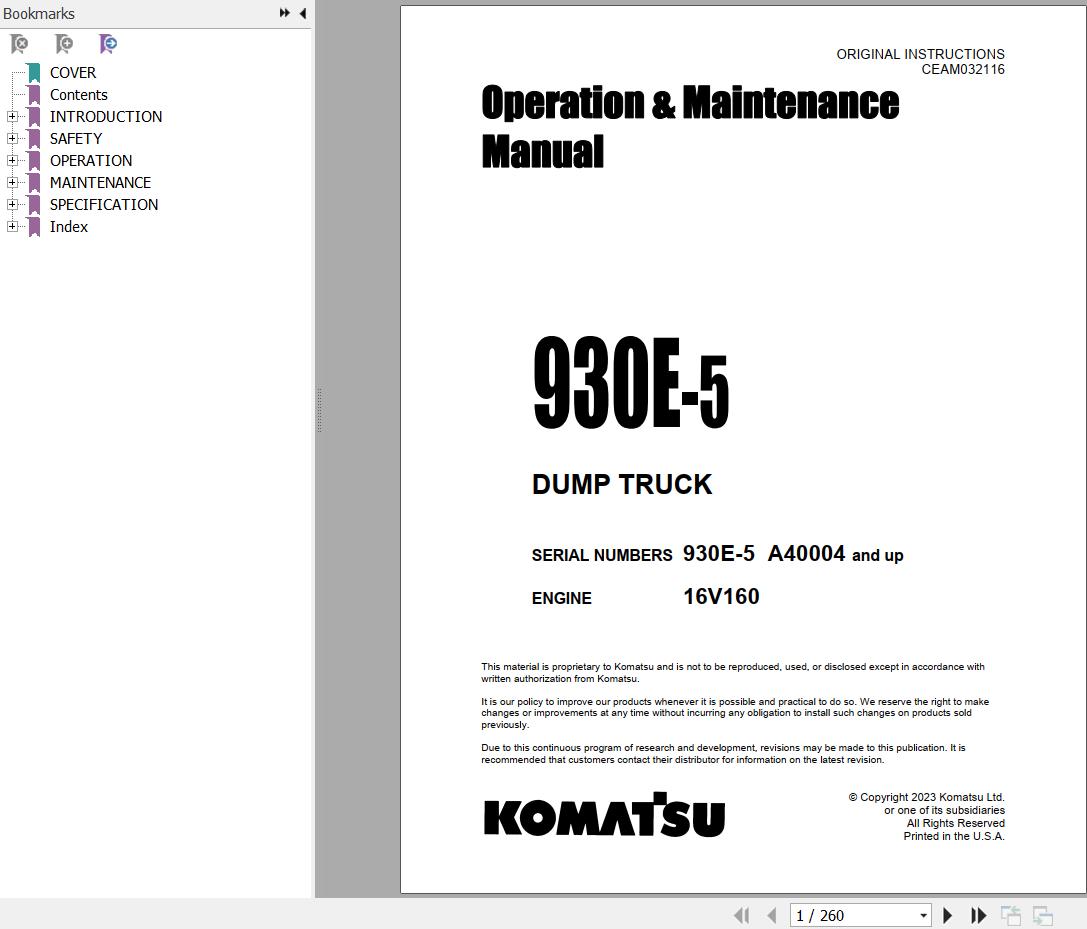
Task: Jump to the last page button
Action: click(978, 916)
